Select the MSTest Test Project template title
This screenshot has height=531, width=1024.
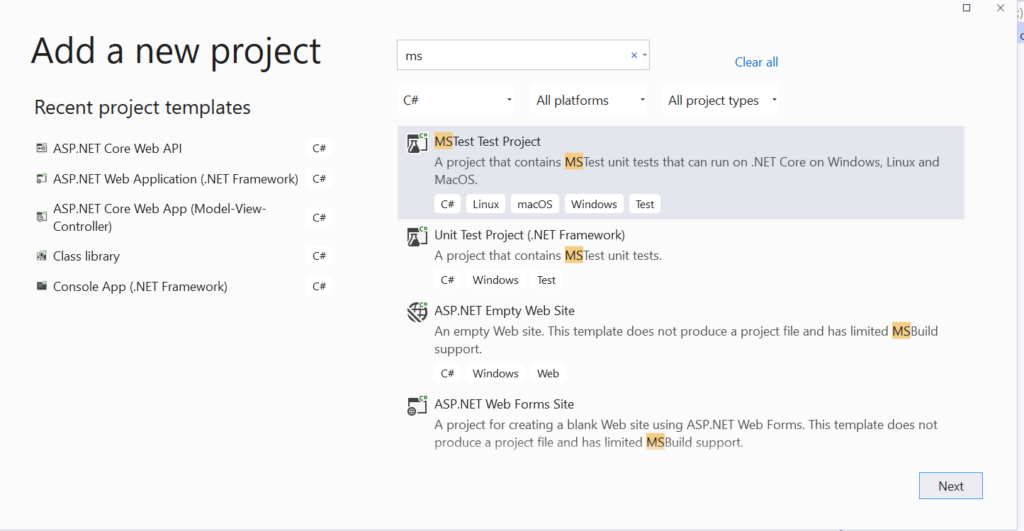(487, 141)
